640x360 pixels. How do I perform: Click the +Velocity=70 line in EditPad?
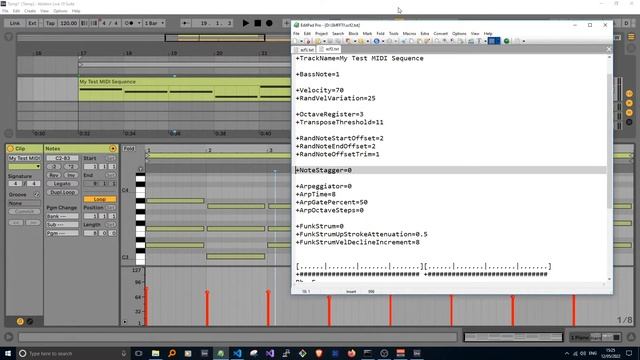[x=320, y=90]
